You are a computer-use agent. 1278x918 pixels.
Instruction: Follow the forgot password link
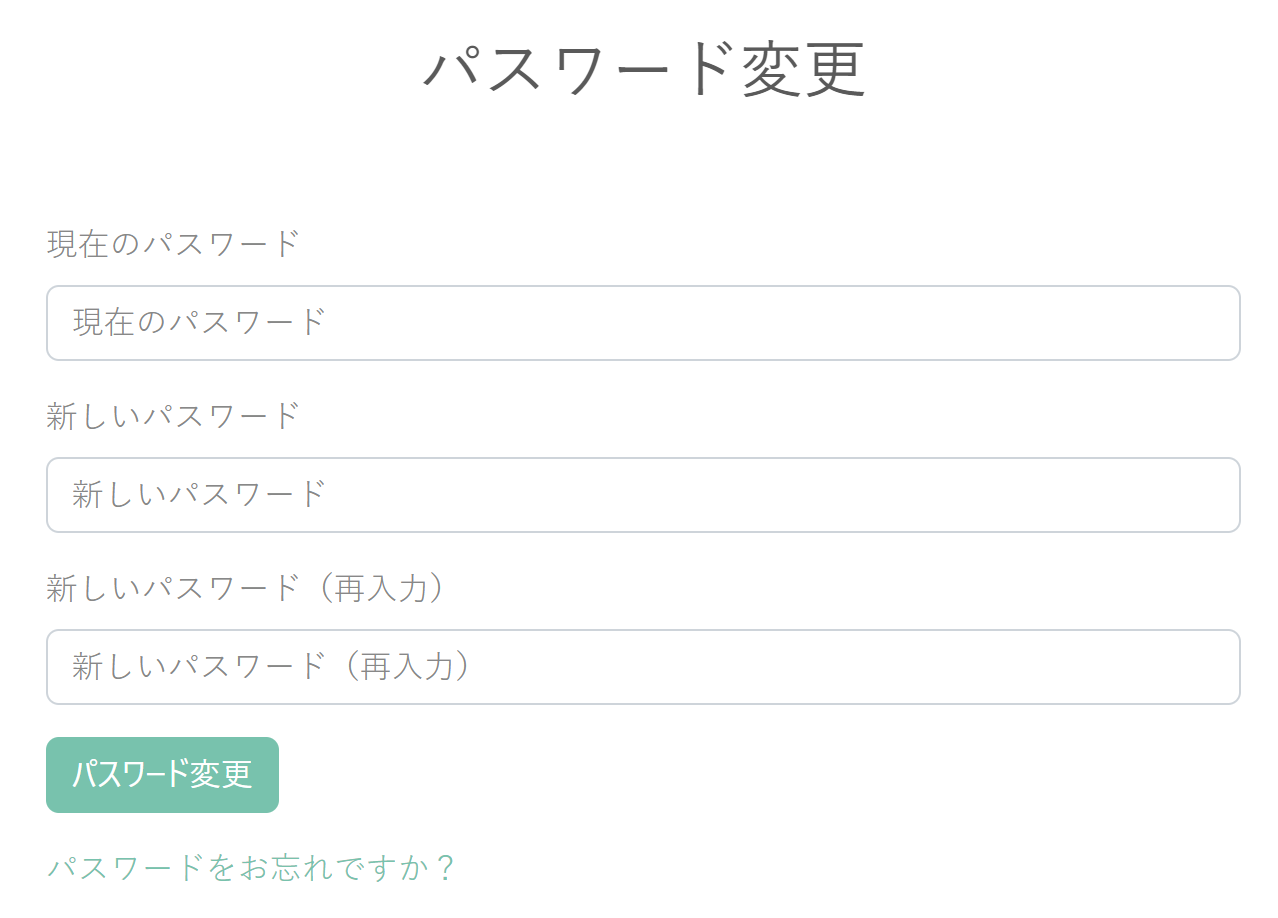pos(251,867)
